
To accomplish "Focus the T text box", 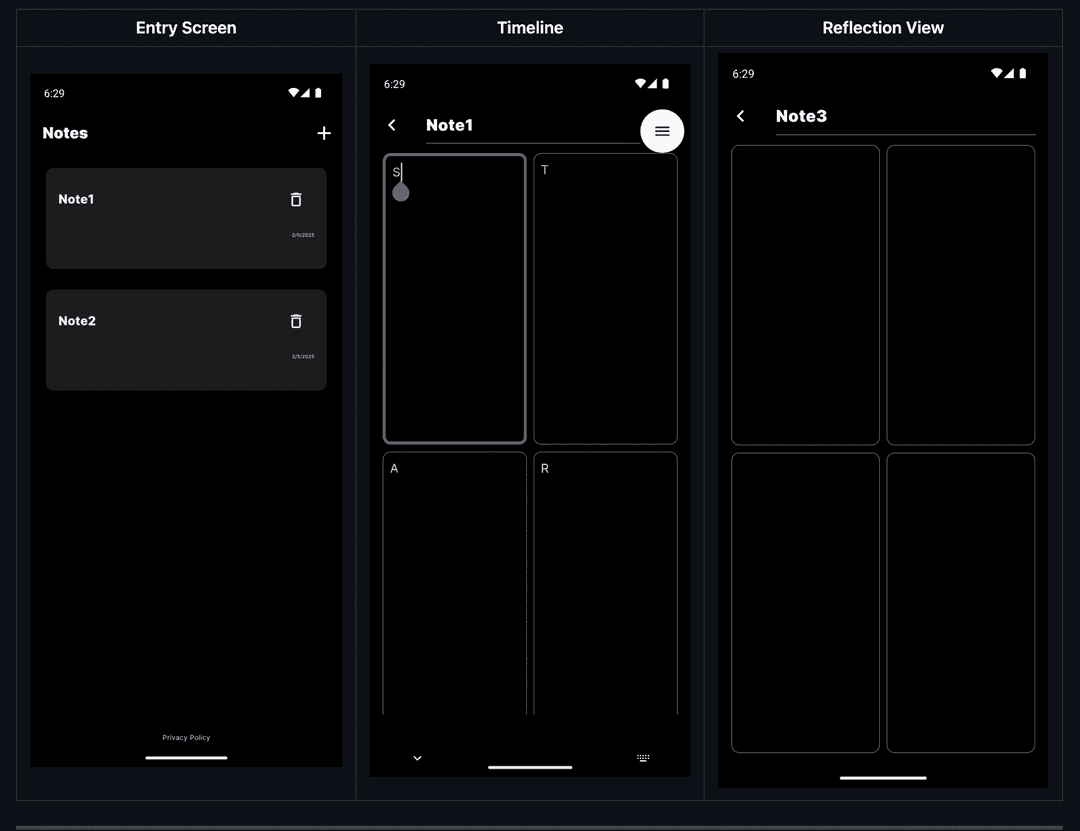I will coord(605,298).
